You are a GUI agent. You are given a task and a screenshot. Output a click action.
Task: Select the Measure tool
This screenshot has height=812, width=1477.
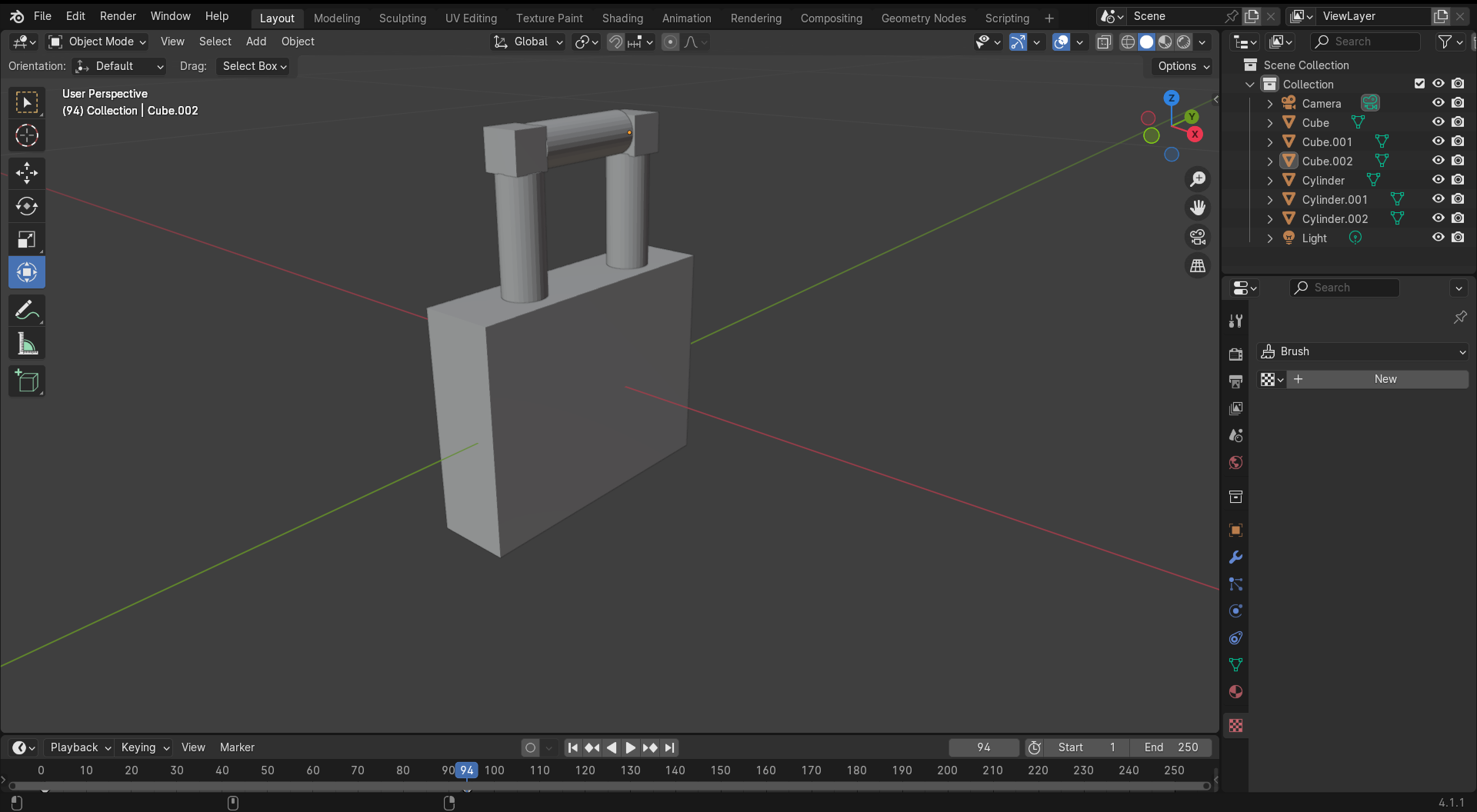tap(27, 344)
